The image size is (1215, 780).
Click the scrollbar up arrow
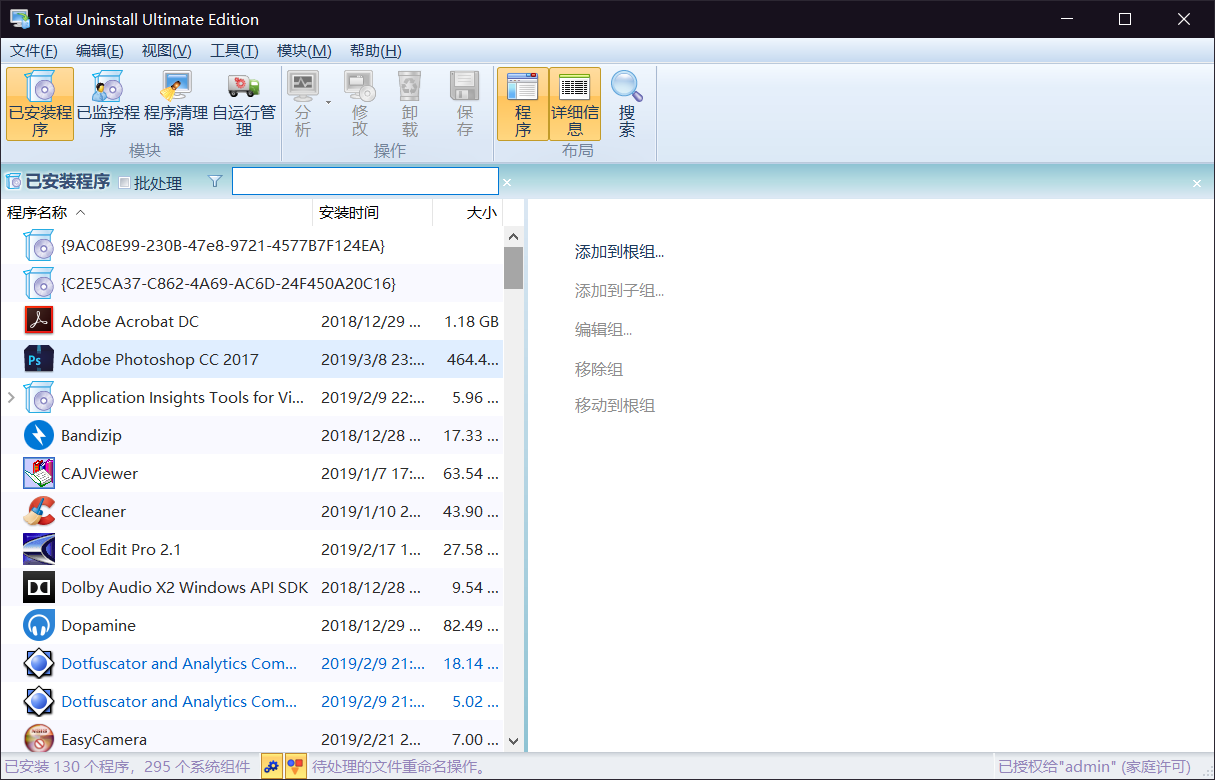(x=513, y=236)
